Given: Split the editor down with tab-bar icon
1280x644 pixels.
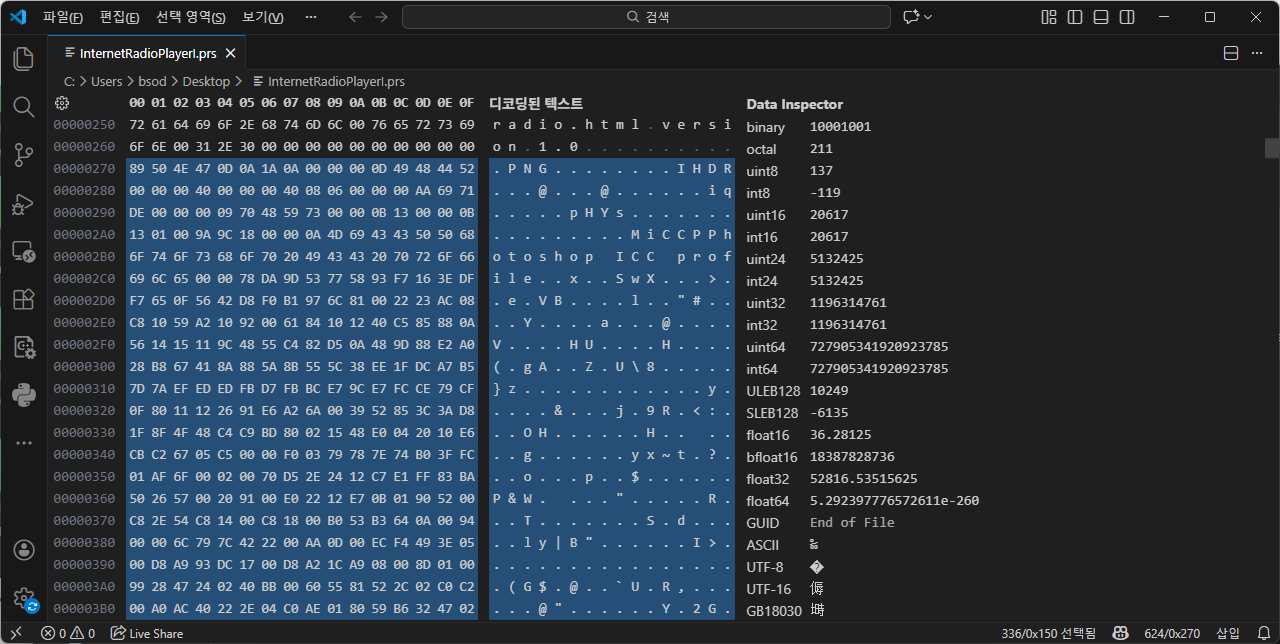Looking at the screenshot, I should (x=1231, y=53).
